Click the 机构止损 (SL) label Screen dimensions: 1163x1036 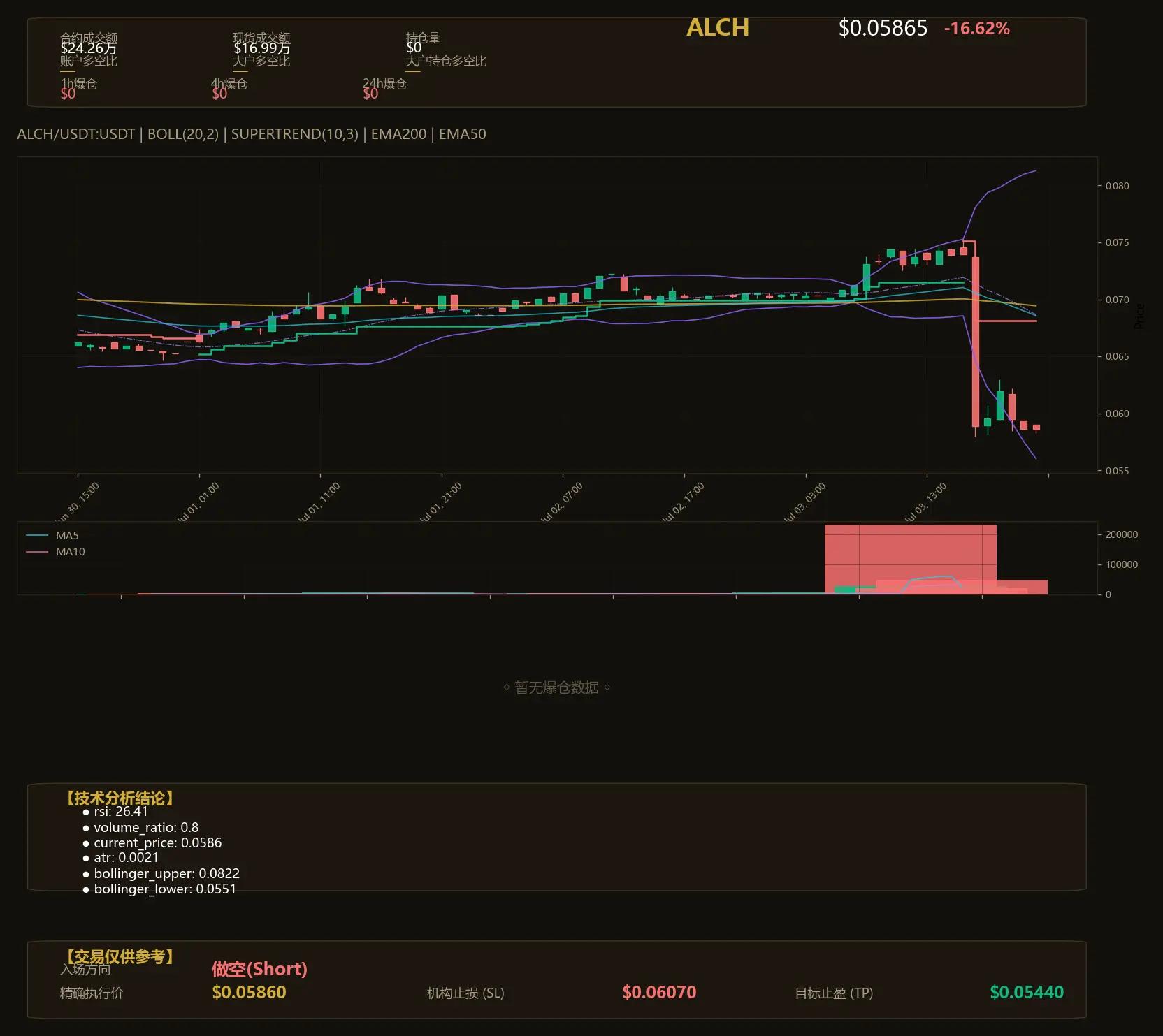[x=465, y=993]
